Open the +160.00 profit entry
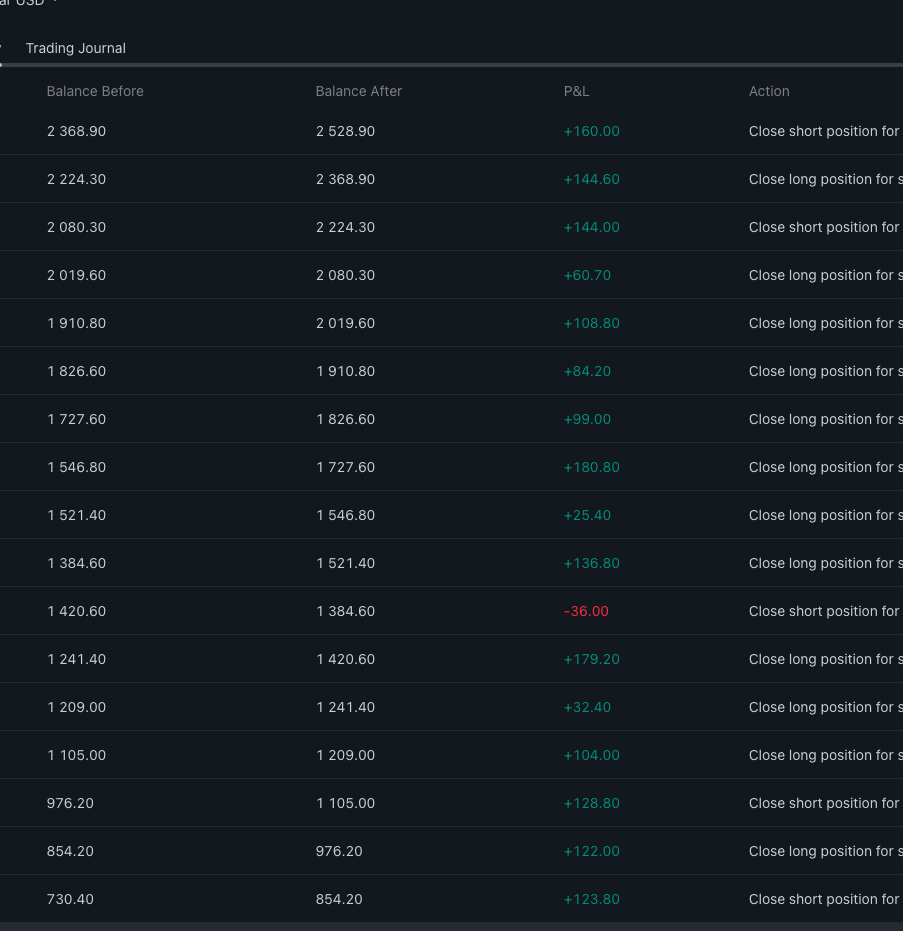The image size is (903, 931). [450, 130]
